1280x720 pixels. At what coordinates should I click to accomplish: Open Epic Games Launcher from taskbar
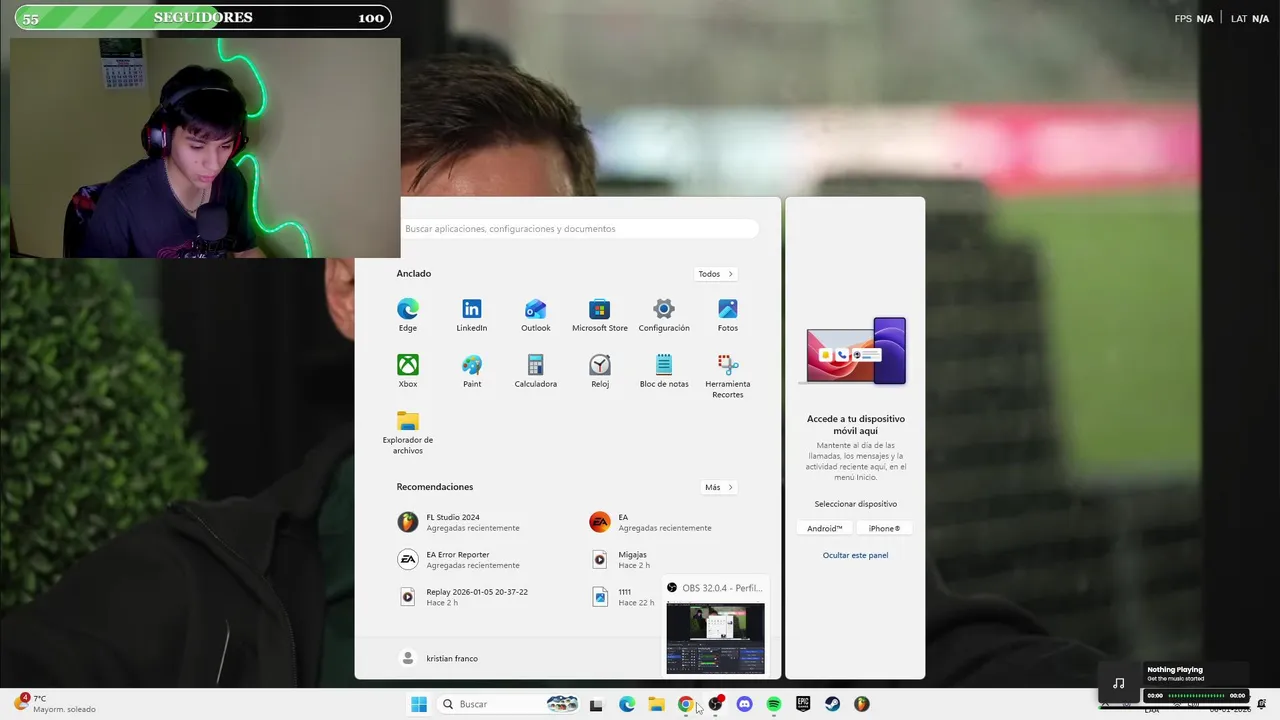(803, 704)
